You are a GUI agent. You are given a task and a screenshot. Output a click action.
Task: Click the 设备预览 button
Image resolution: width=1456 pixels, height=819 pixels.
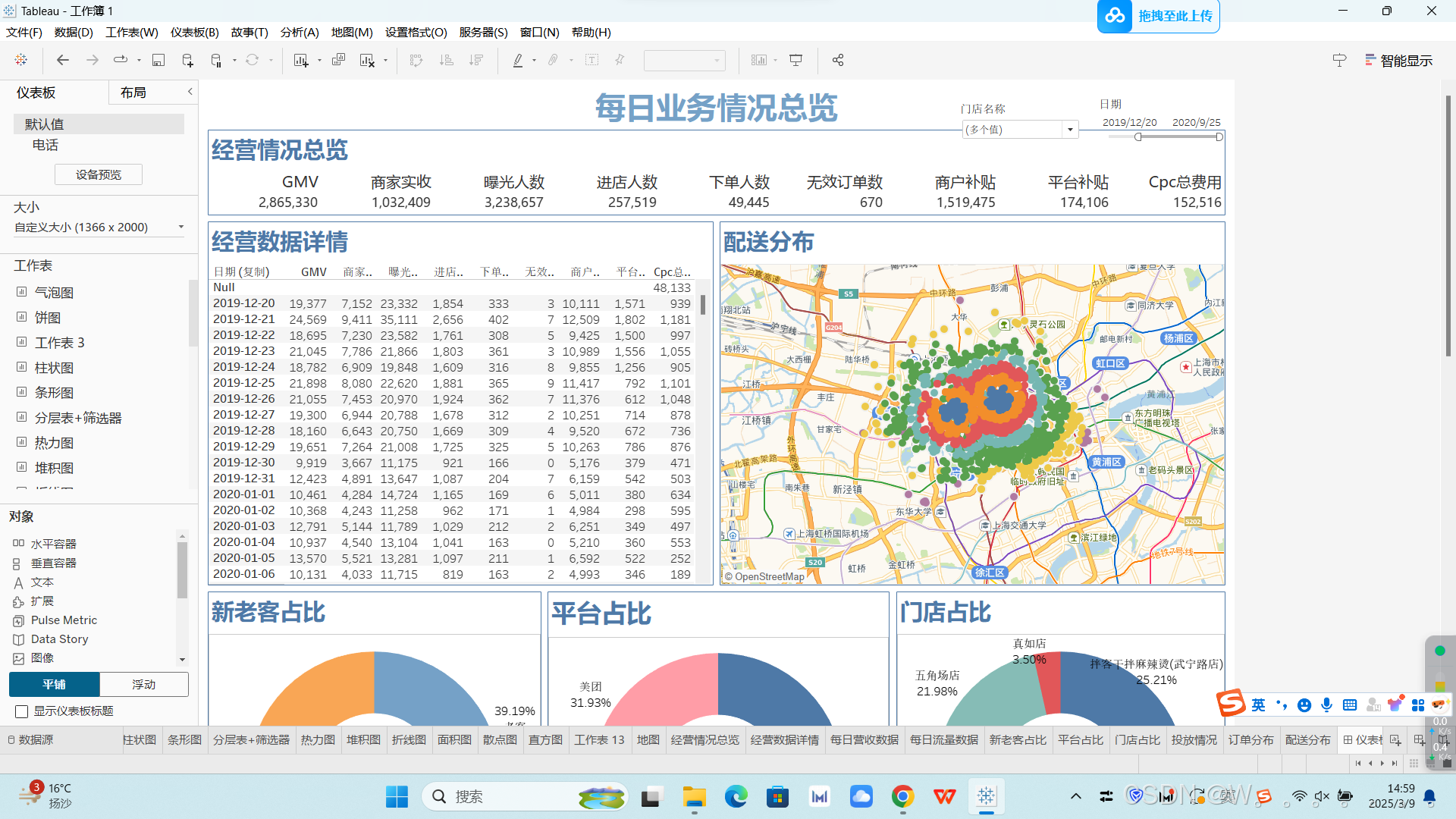(98, 174)
